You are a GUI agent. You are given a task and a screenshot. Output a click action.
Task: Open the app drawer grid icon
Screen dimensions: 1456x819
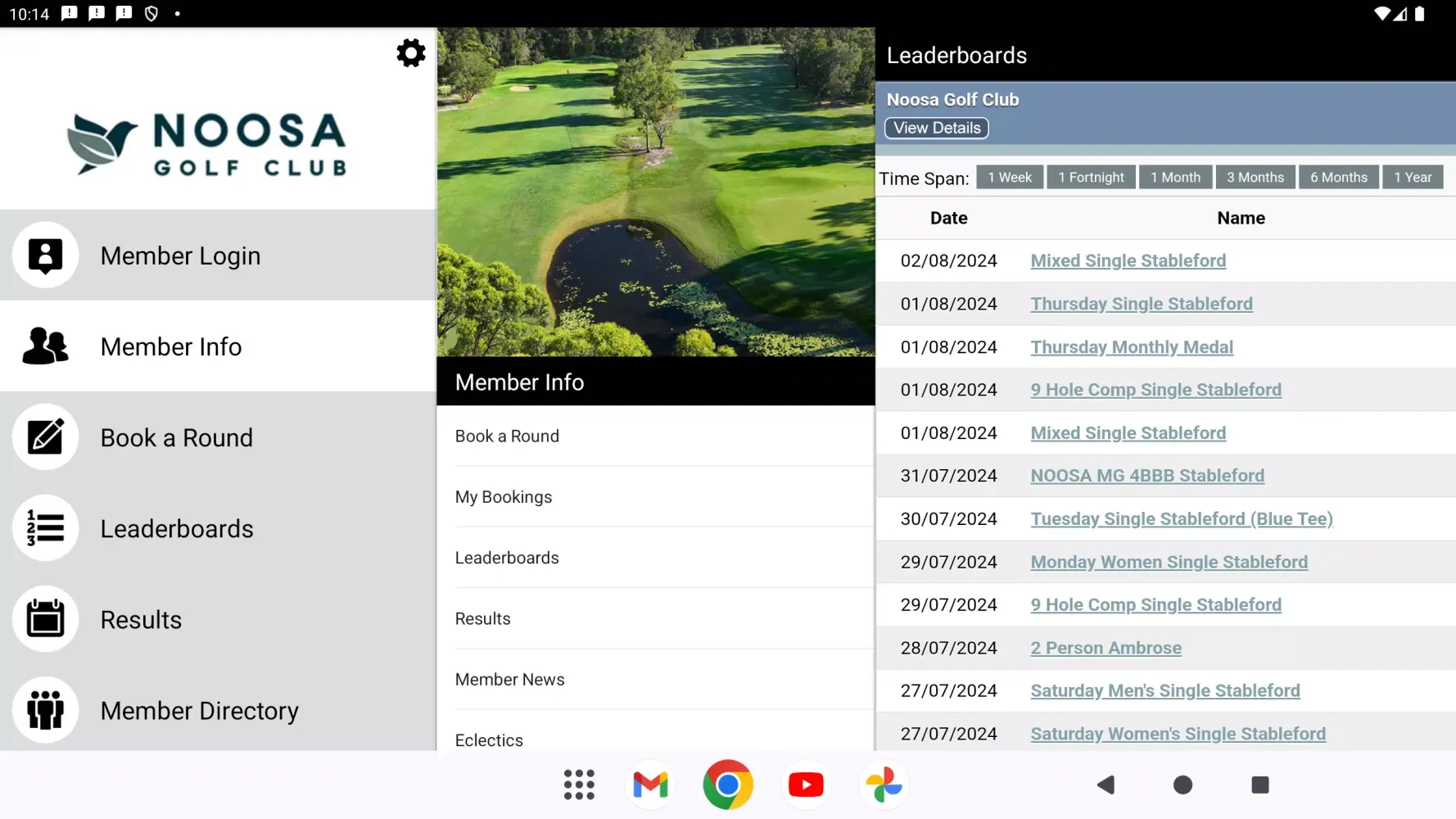coord(579,785)
